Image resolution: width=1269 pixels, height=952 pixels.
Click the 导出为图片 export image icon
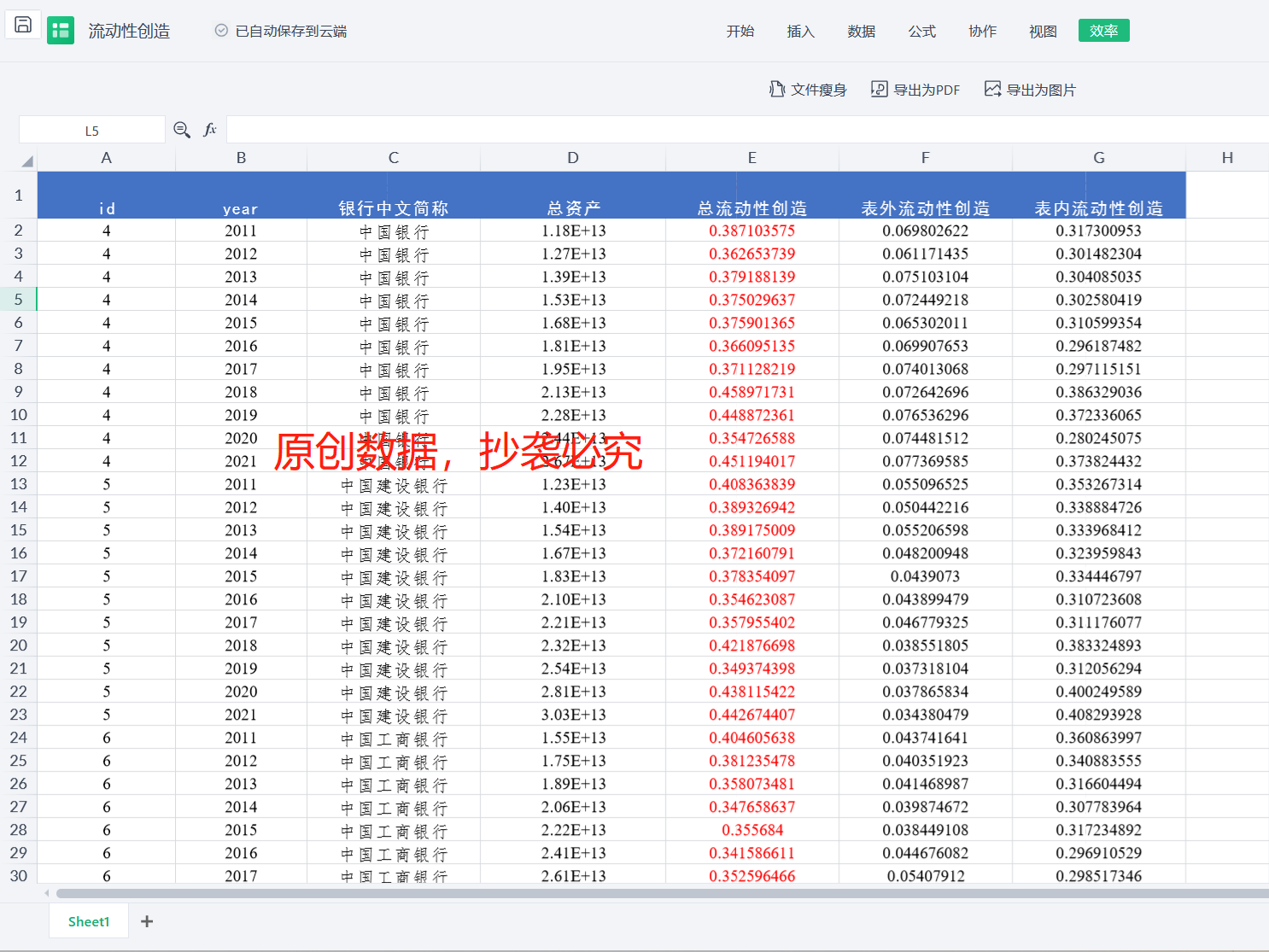point(992,89)
